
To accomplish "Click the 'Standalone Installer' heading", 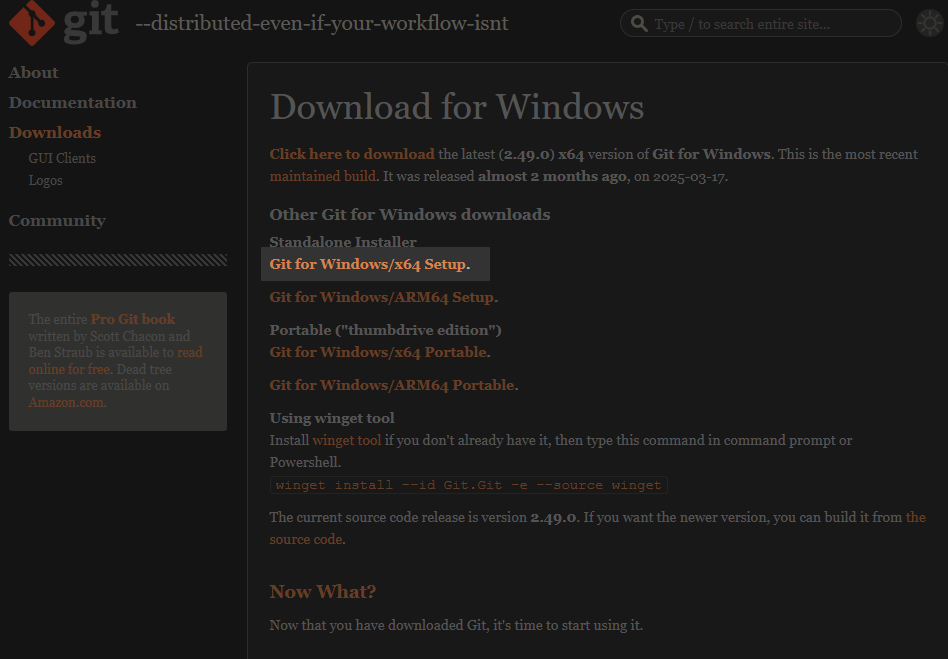I will pos(343,242).
